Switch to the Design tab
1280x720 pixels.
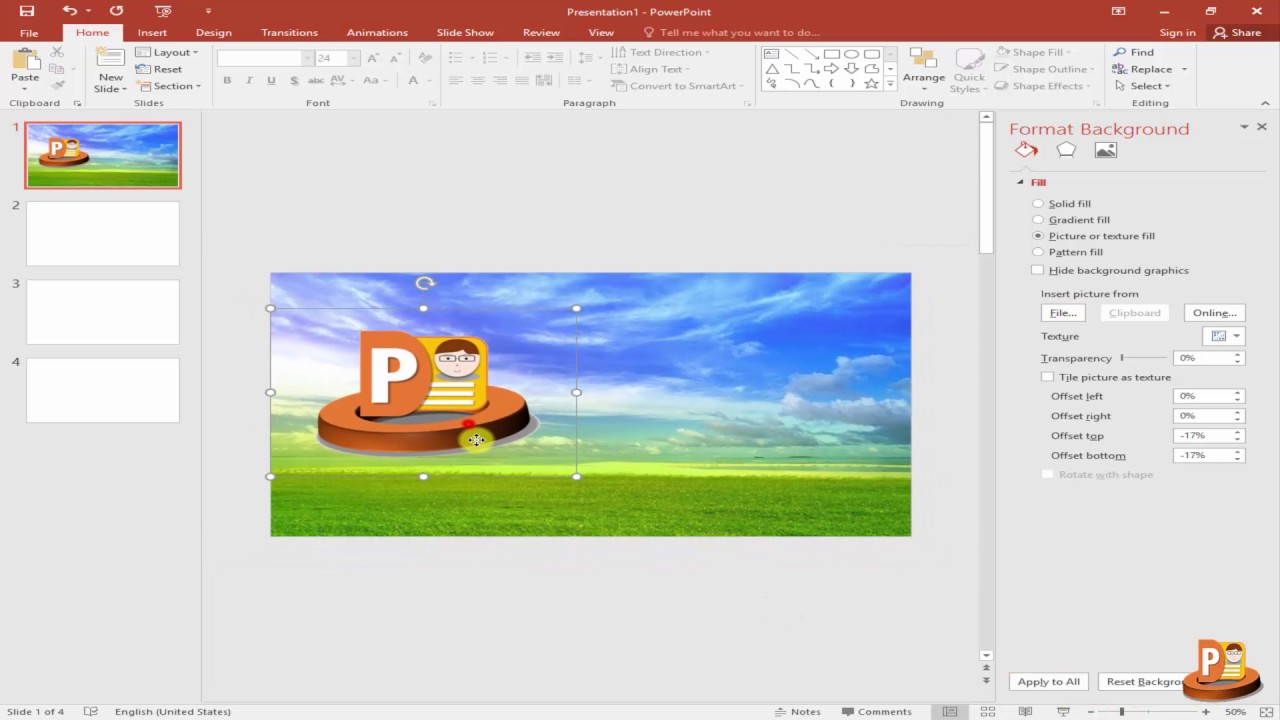[x=213, y=33]
